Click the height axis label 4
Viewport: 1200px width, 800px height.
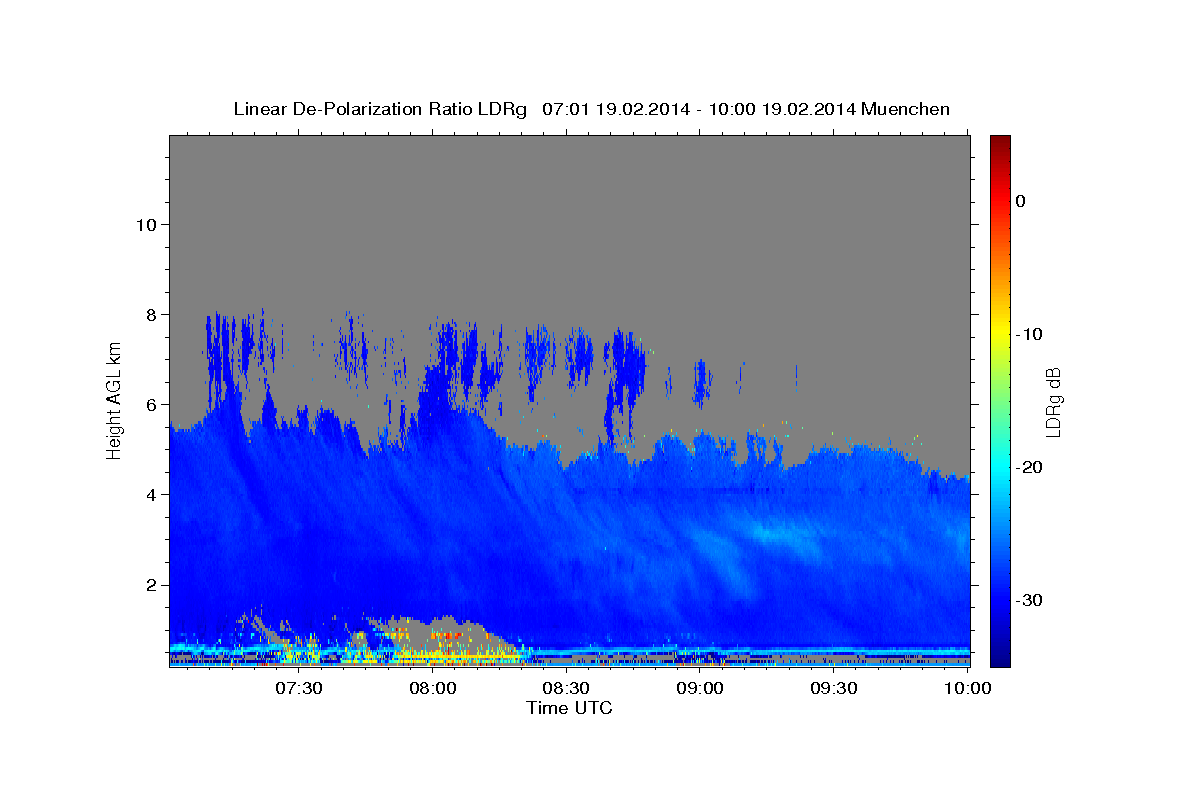[x=150, y=494]
